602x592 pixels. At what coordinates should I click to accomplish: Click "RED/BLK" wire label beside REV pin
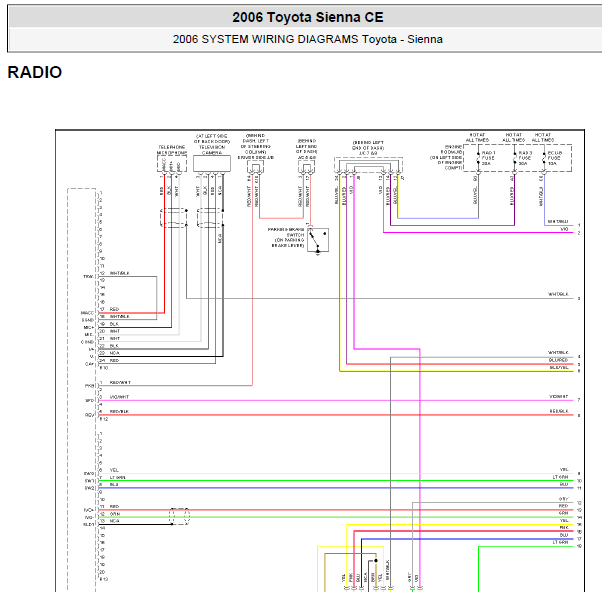[x=119, y=412]
